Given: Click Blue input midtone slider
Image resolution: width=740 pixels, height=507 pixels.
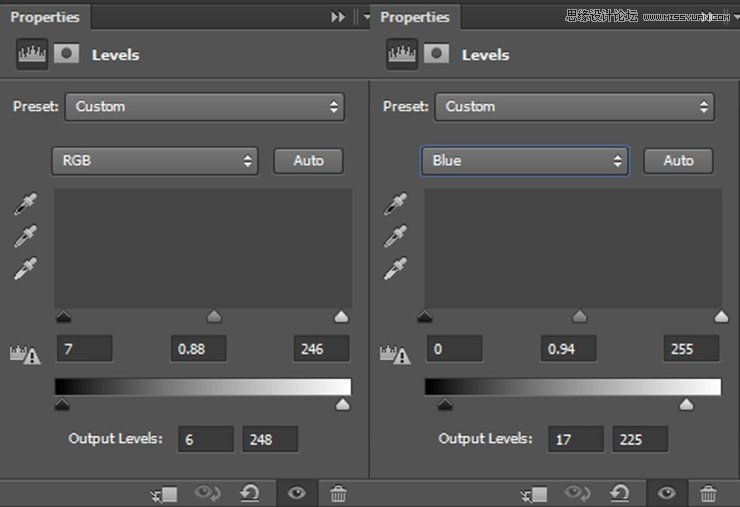Looking at the screenshot, I should coord(580,316).
